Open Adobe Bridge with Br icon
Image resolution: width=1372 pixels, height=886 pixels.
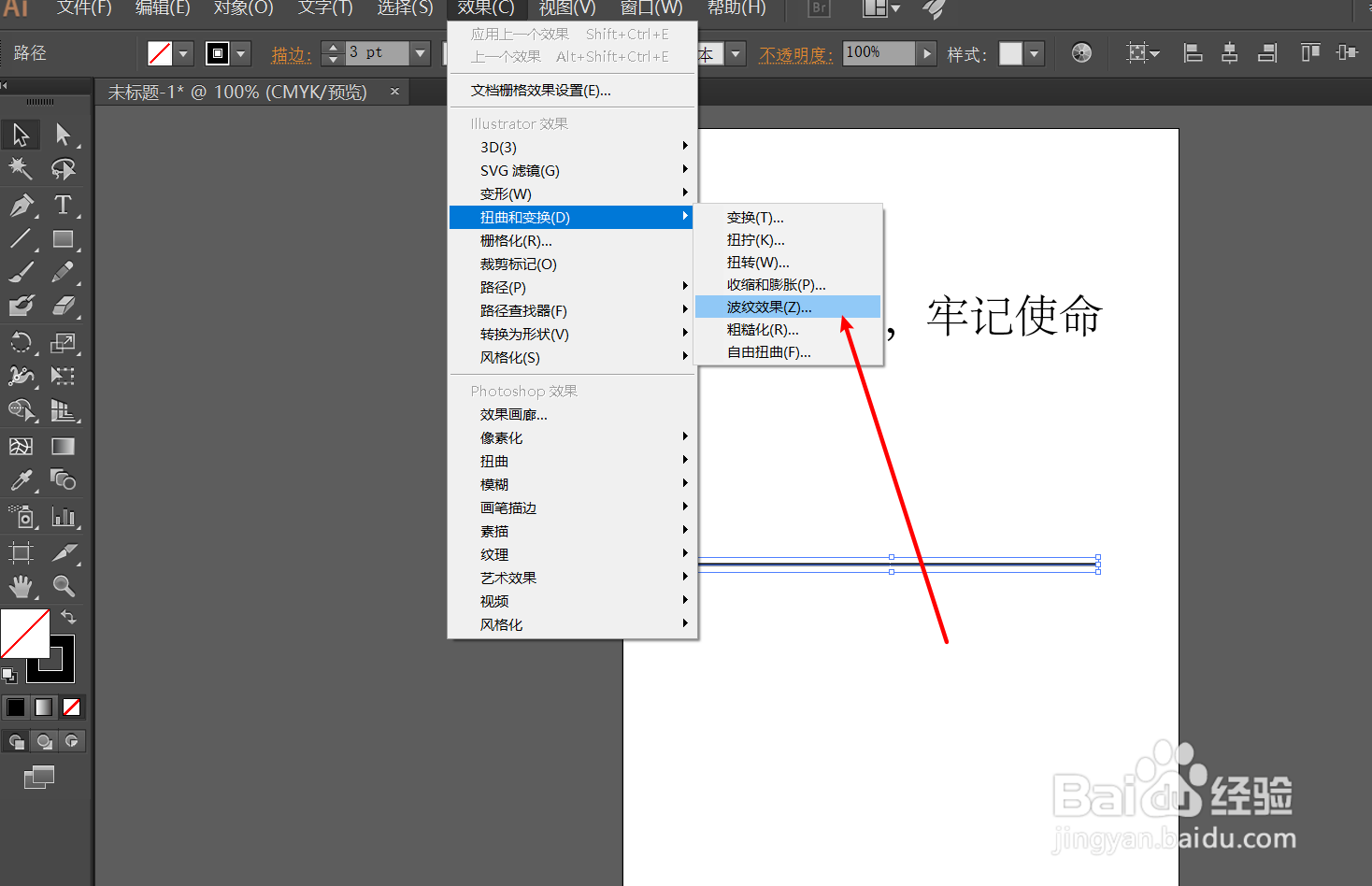pos(819,8)
